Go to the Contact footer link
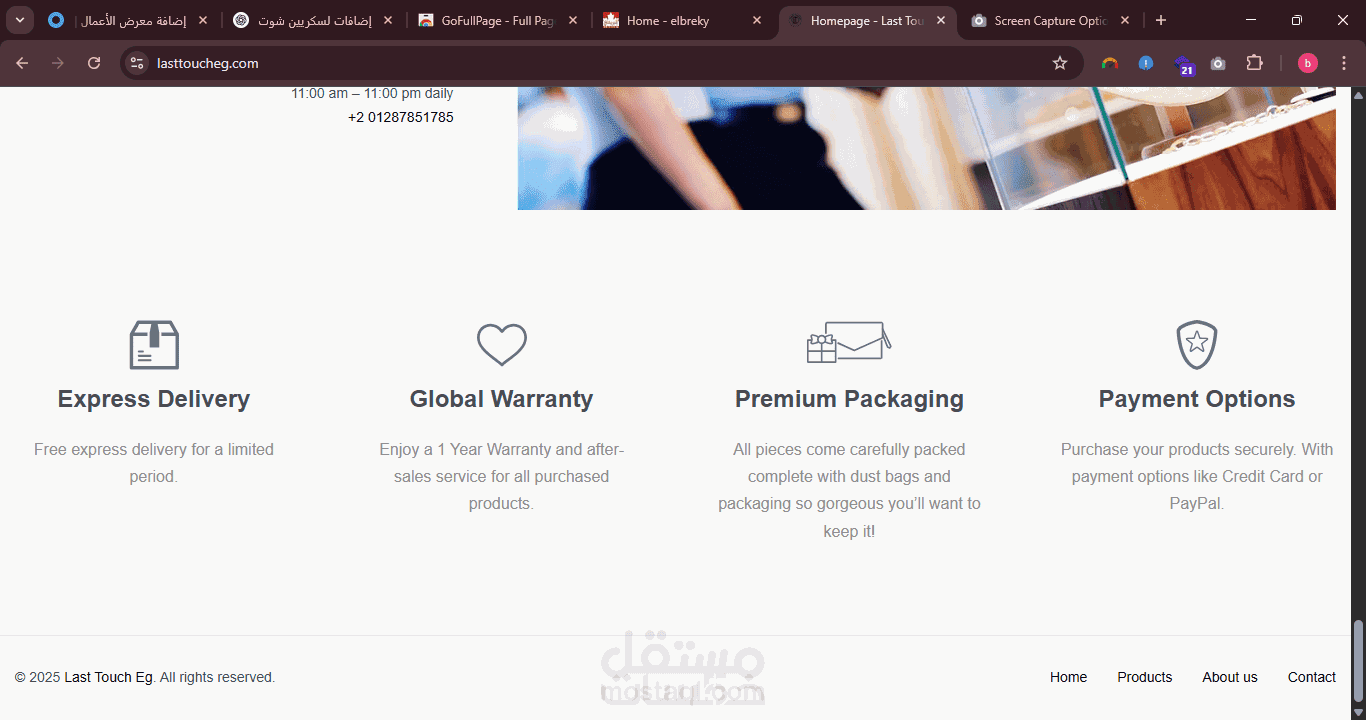This screenshot has height=720, width=1366. pyautogui.click(x=1312, y=677)
